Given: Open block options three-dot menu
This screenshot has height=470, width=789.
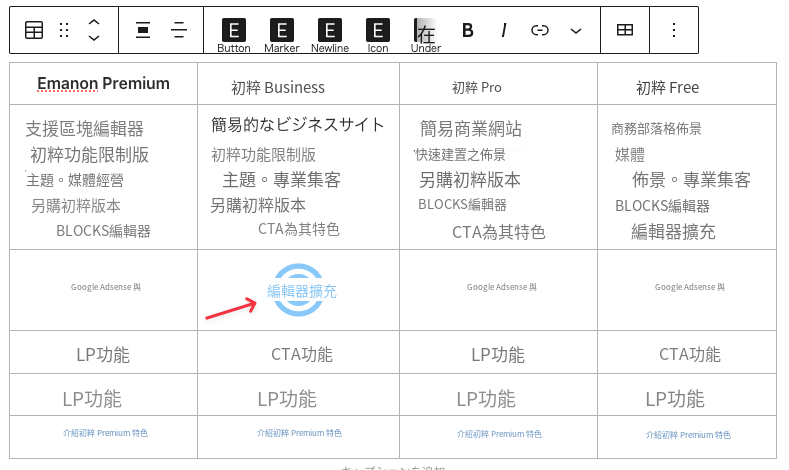Looking at the screenshot, I should pos(674,30).
